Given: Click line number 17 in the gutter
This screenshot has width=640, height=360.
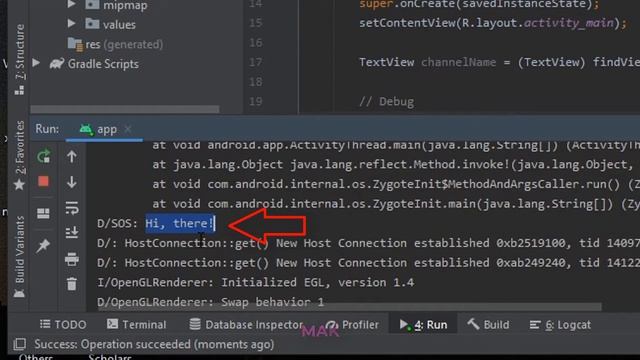Looking at the screenshot, I should tap(256, 62).
